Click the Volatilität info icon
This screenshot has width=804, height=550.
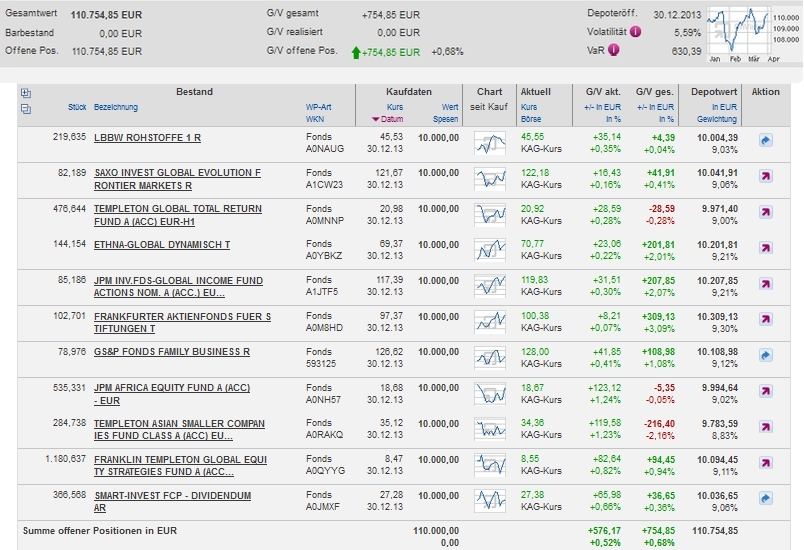click(x=636, y=32)
